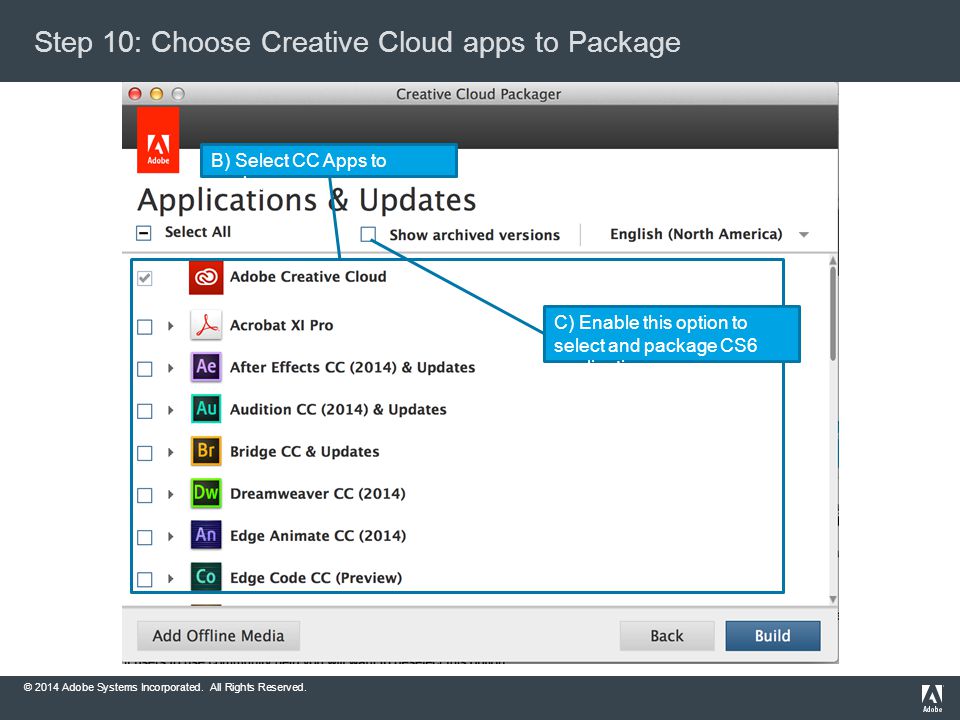This screenshot has width=960, height=720.
Task: Click the blue Build button
Action: click(773, 636)
